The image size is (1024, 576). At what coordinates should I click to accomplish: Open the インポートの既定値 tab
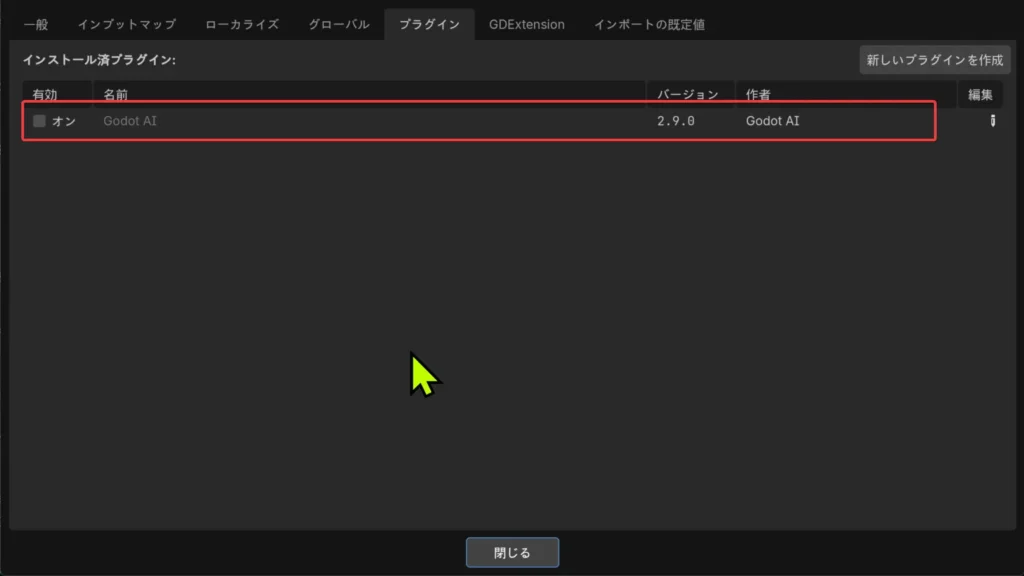[649, 25]
